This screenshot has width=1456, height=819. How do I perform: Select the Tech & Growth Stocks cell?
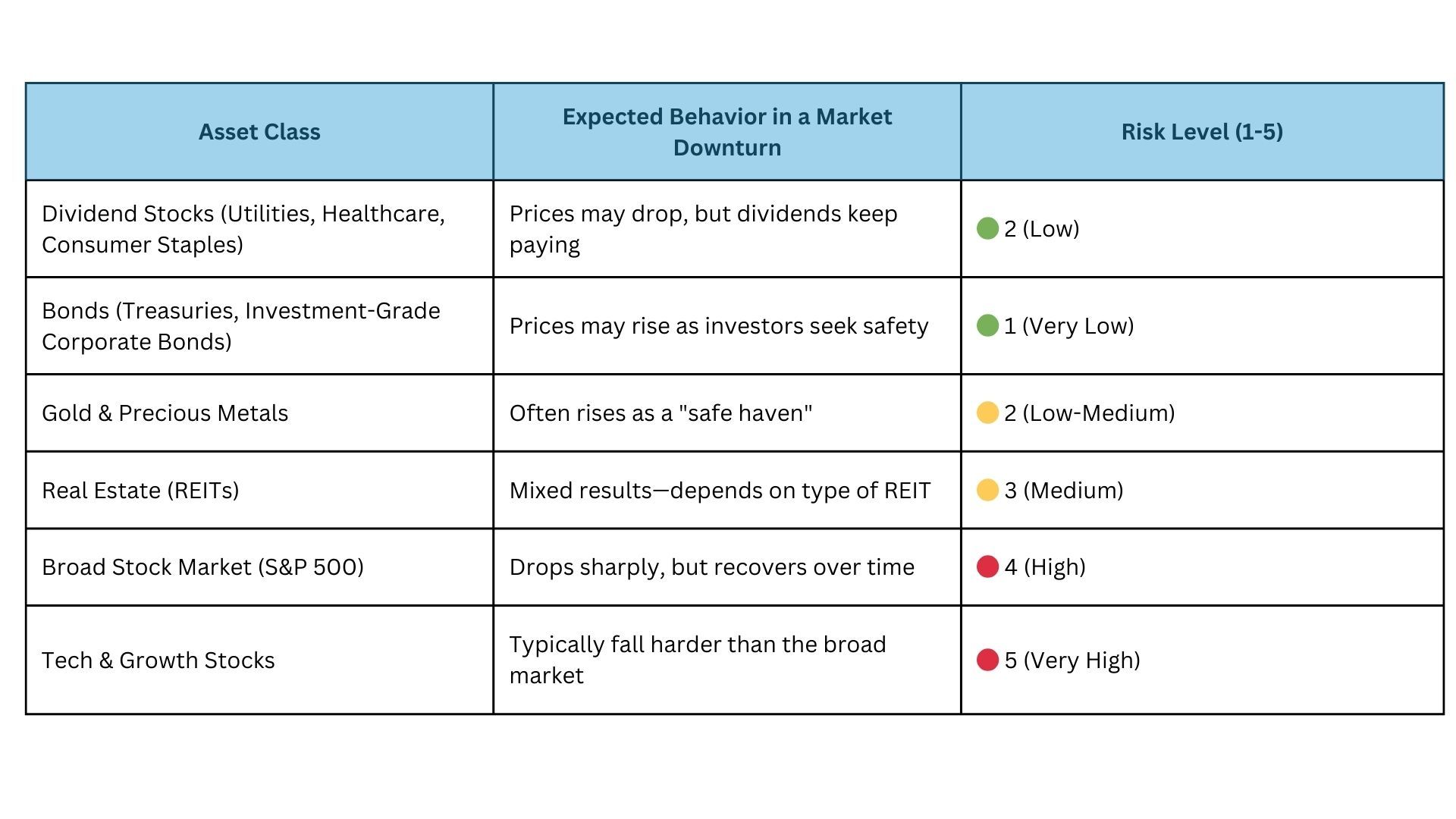pos(158,661)
